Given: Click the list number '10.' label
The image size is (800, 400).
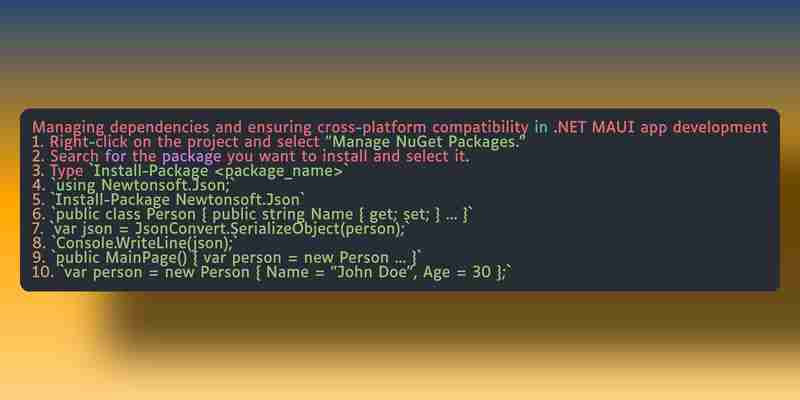Looking at the screenshot, I should (42, 272).
